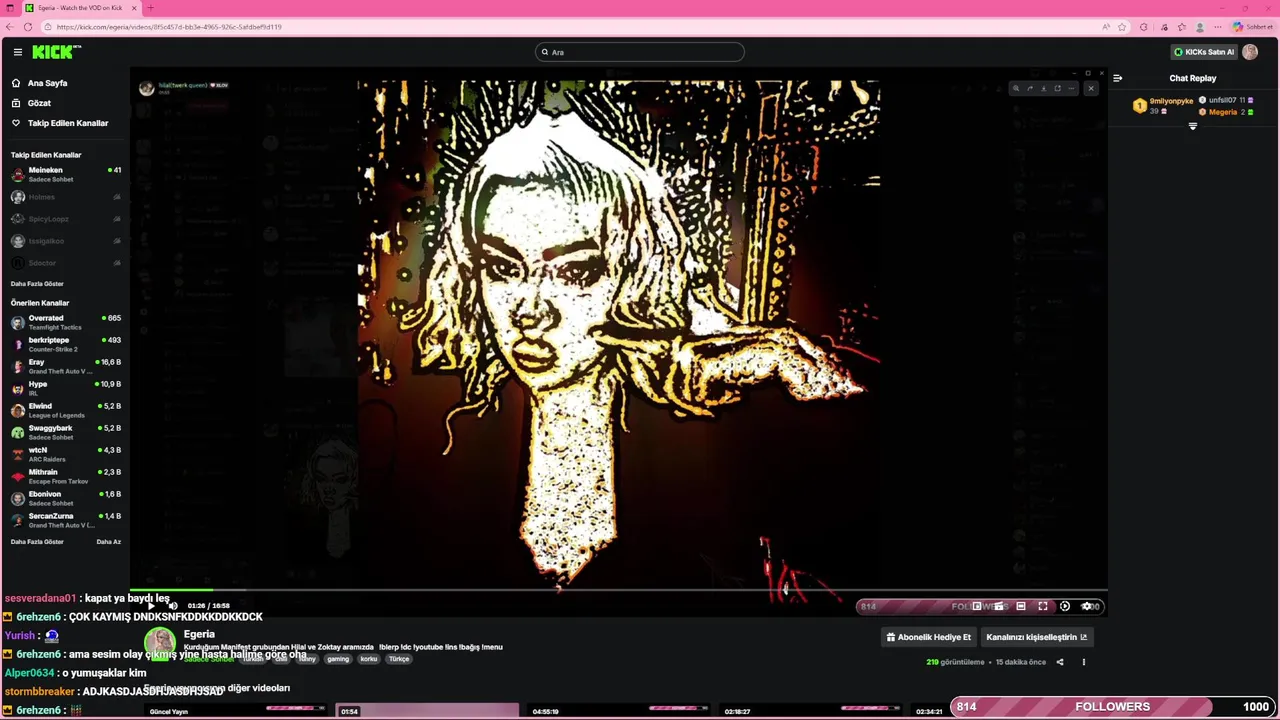
Task: Open tab actions menu icon
Action: (x=10, y=8)
